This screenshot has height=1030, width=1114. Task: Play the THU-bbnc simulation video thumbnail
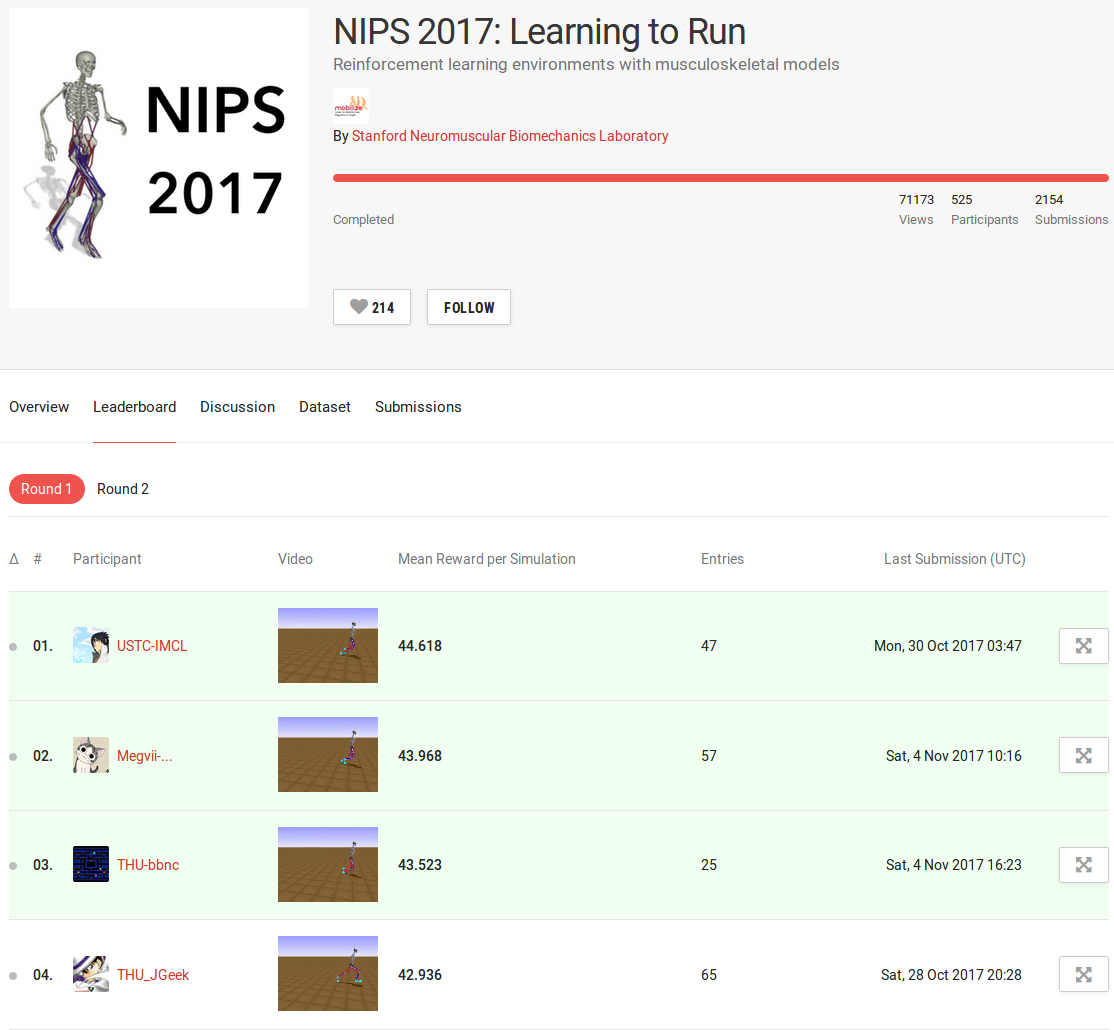(328, 864)
